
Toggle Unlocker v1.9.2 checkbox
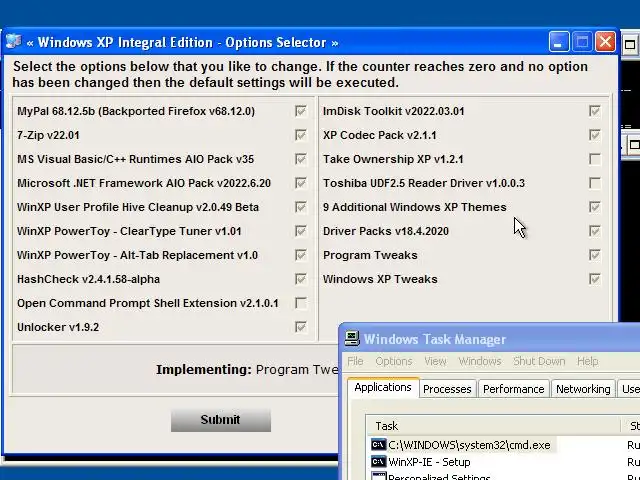coord(301,327)
